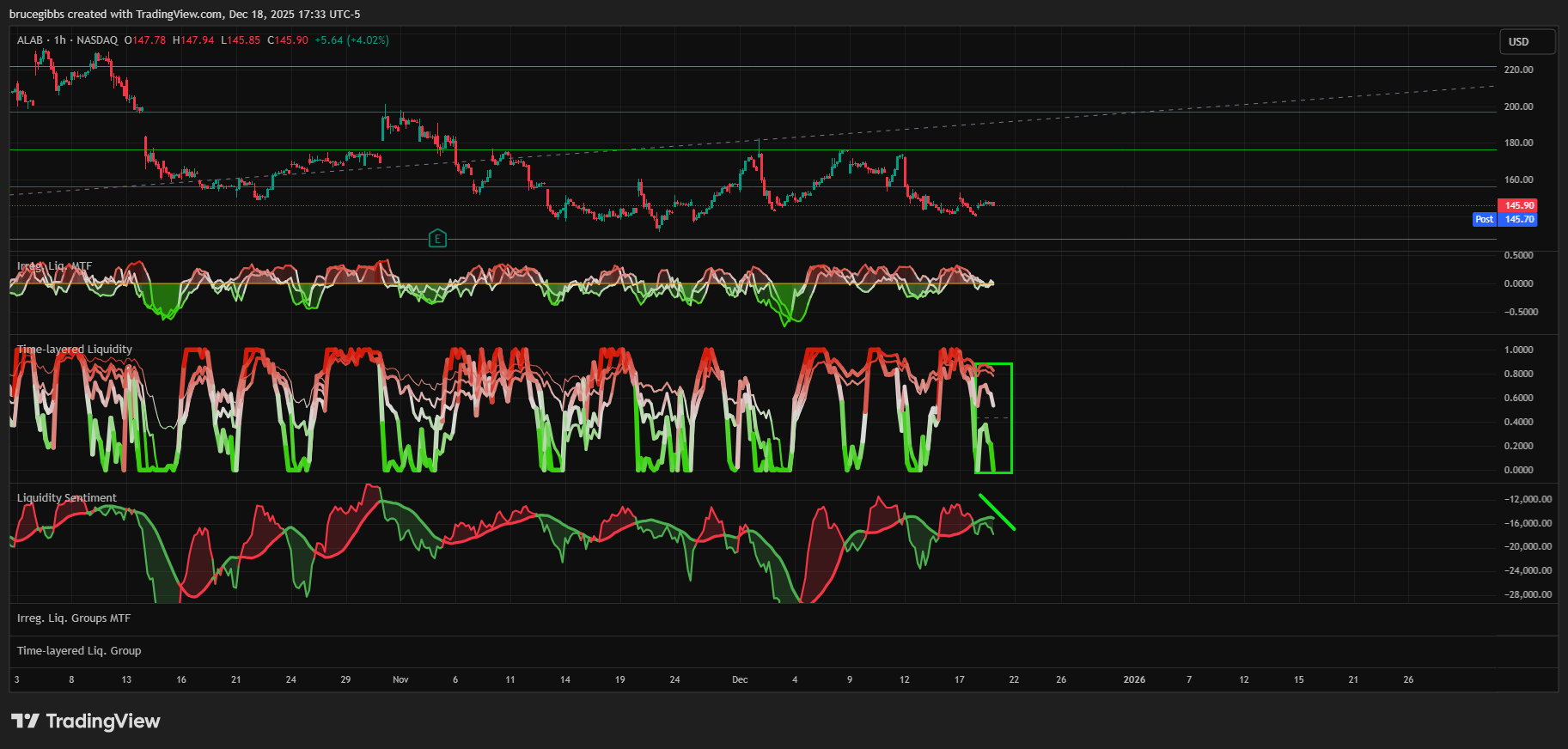Viewport: 1568px width, 749px height.
Task: Click the 'Time-layered Liquidity' indicator title
Action: point(75,350)
